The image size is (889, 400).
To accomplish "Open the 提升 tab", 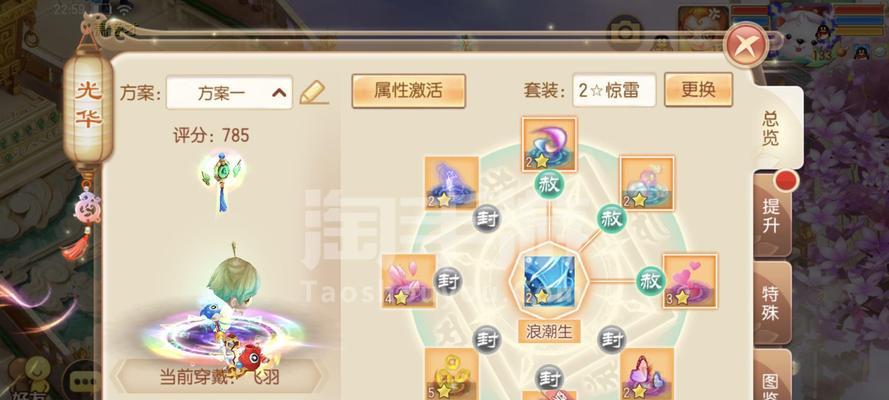I will pos(771,215).
